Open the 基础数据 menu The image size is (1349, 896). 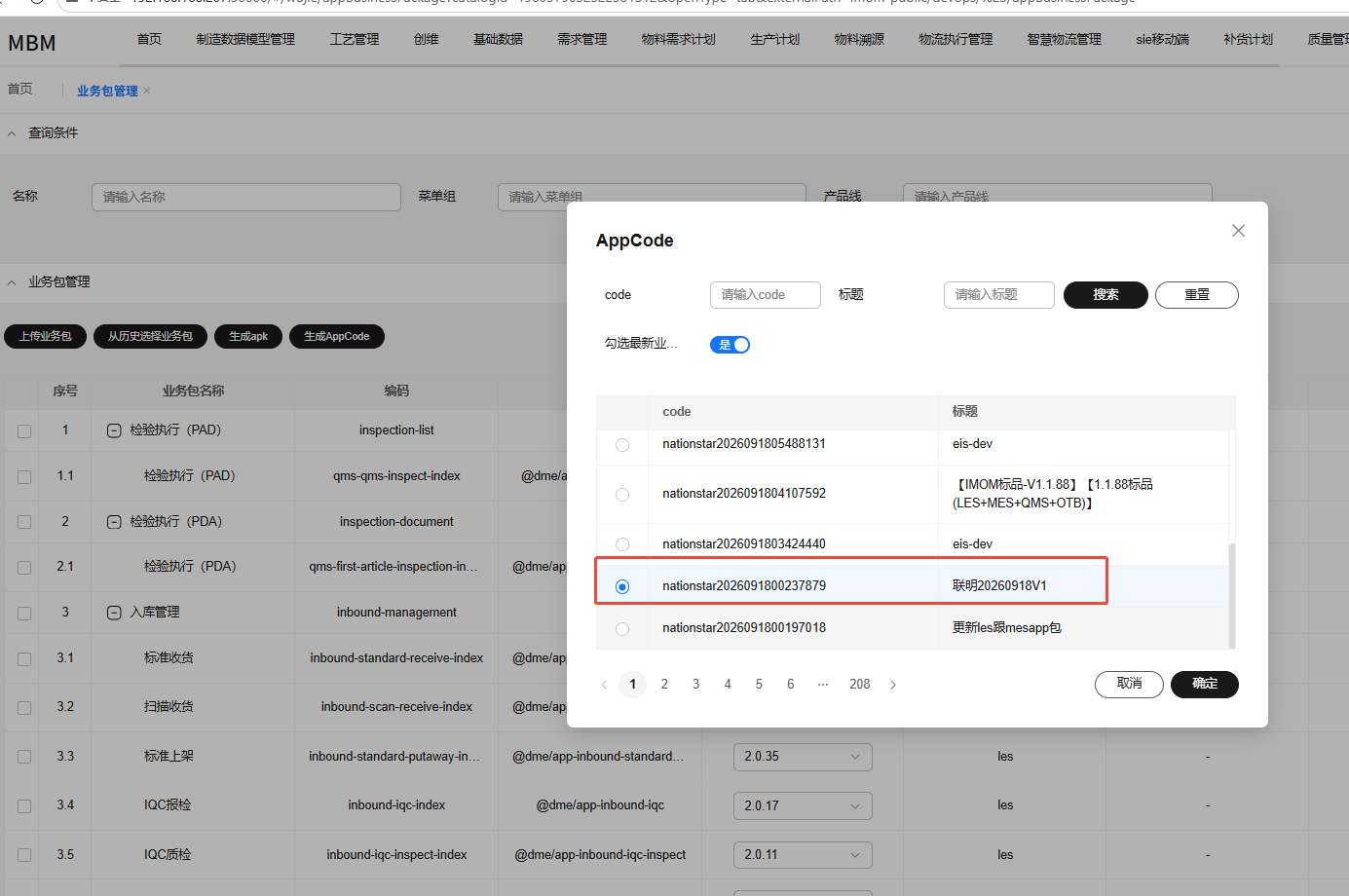pyautogui.click(x=498, y=39)
